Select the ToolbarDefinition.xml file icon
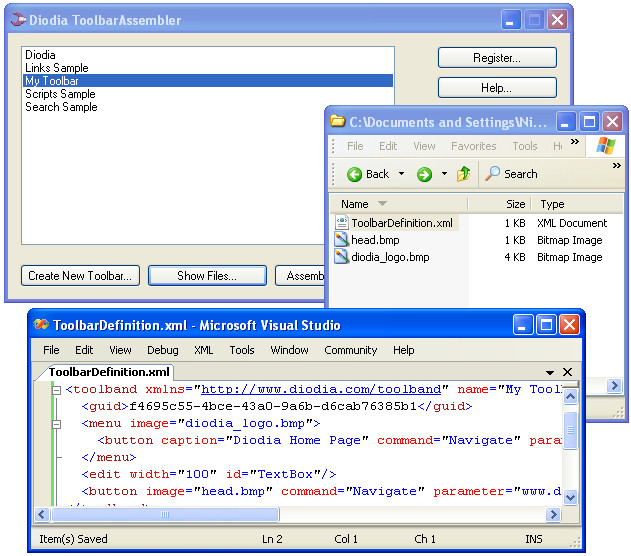 (342, 222)
